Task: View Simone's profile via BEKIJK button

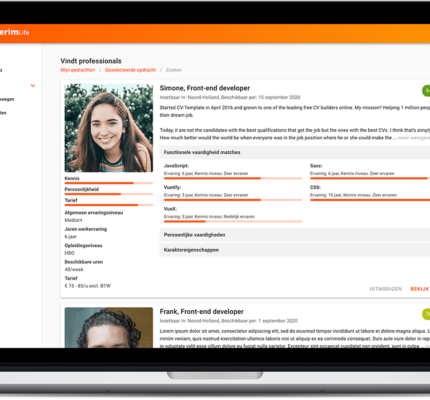Action: pyautogui.click(x=420, y=289)
